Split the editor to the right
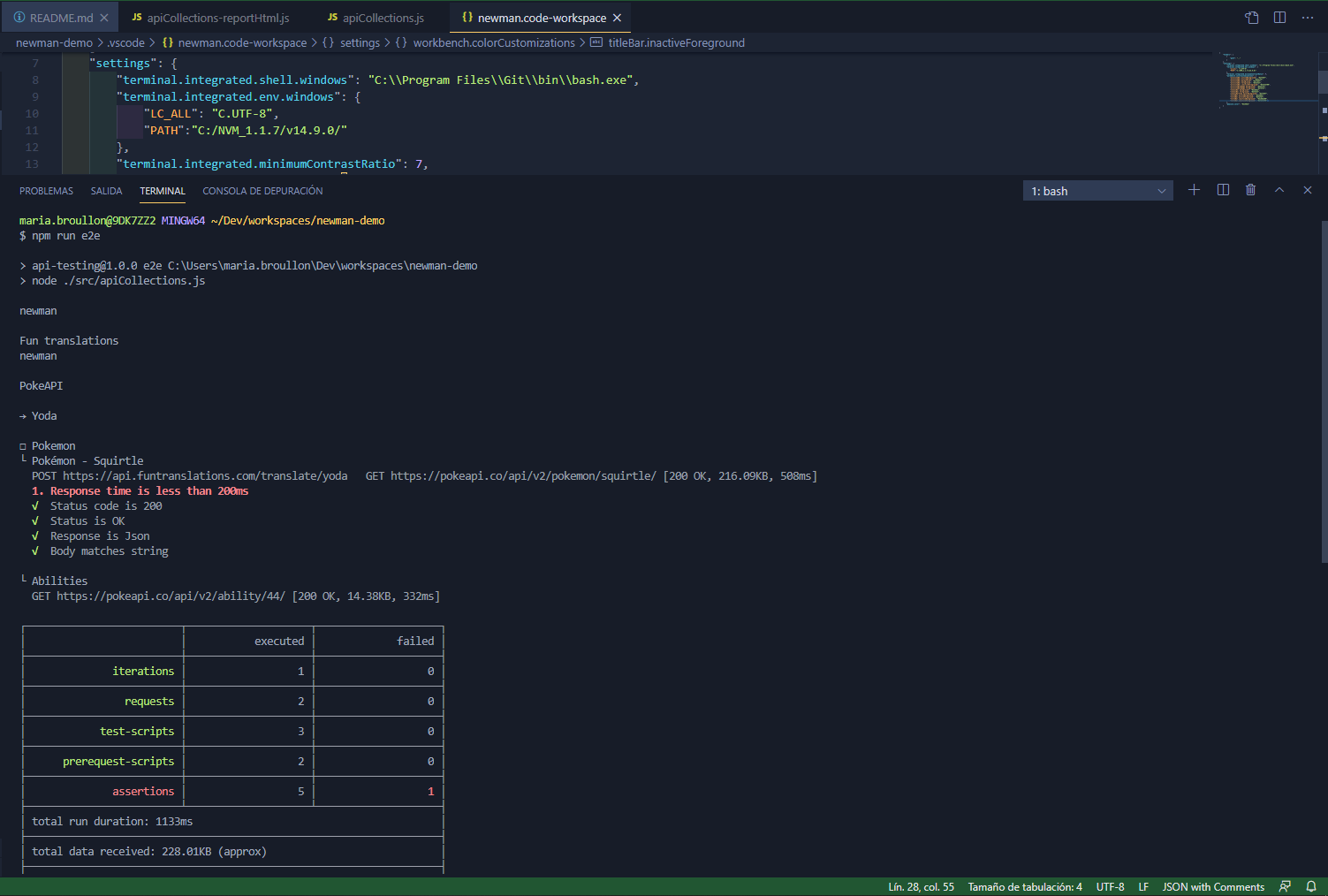This screenshot has height=896, width=1328. coord(1279,18)
